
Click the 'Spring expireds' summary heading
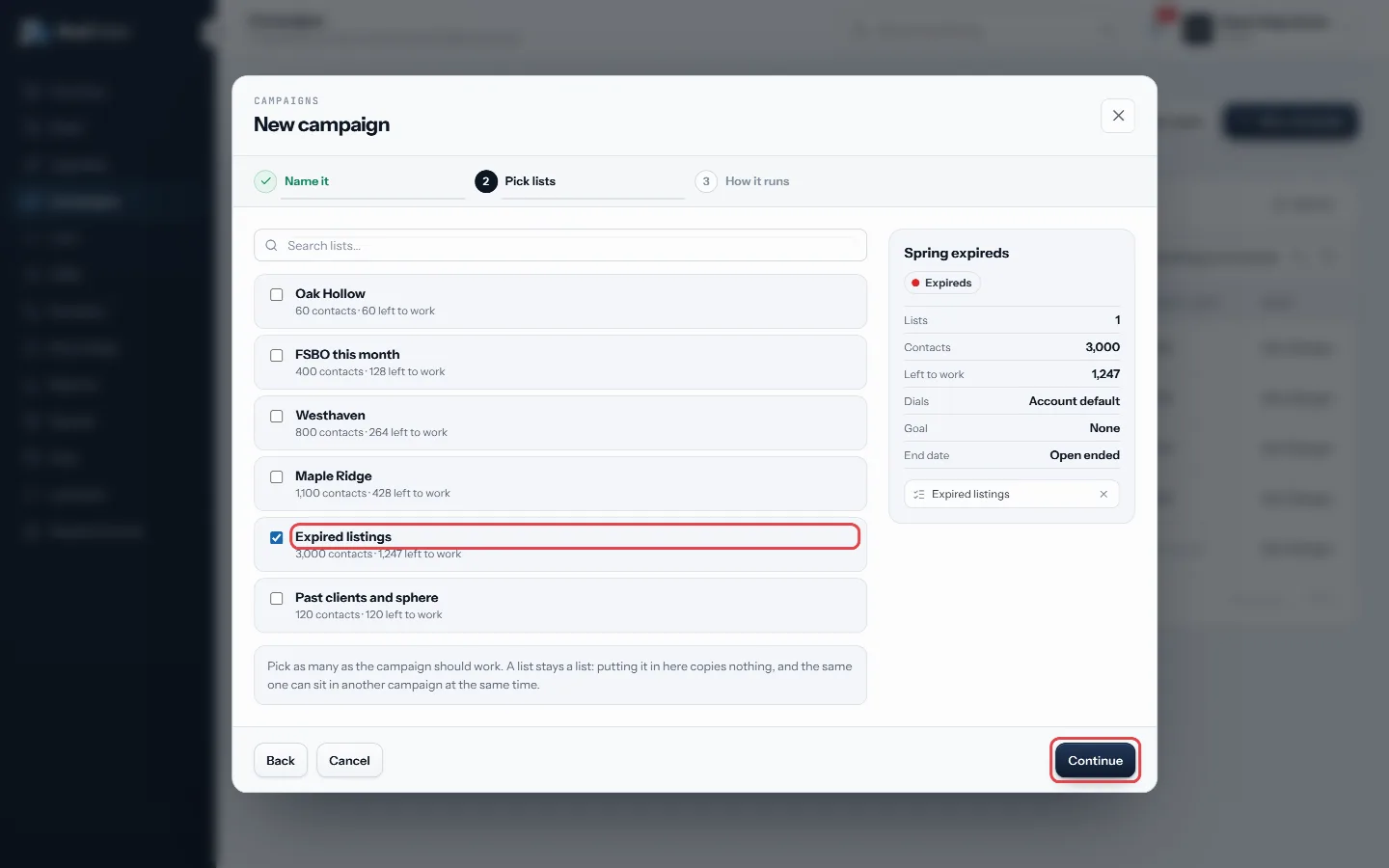coord(956,253)
